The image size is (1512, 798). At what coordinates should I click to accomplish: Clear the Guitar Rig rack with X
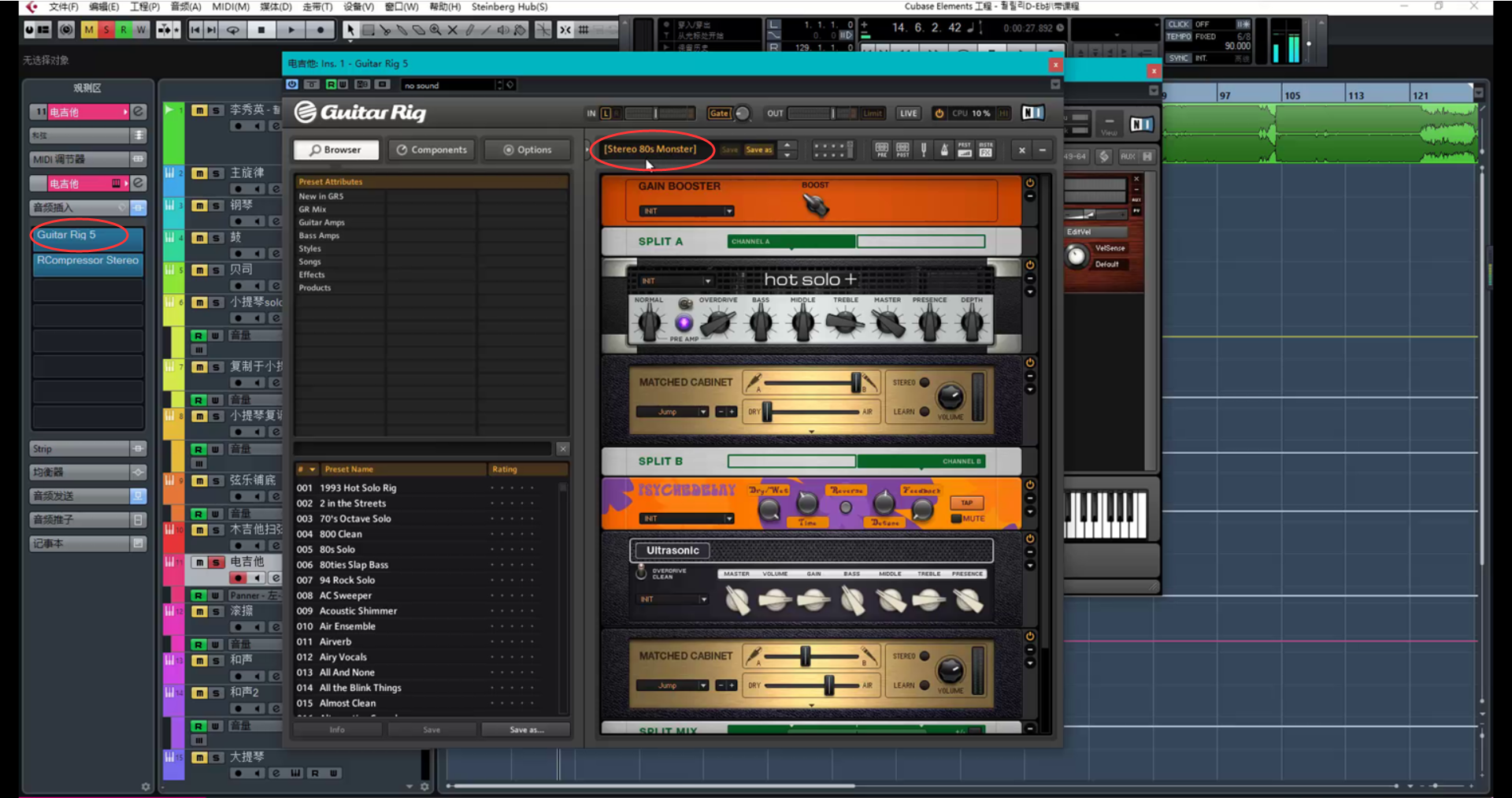[x=1021, y=150]
